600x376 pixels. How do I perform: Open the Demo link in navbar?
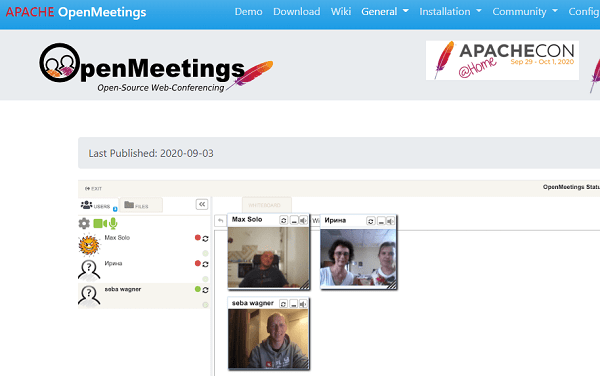tap(248, 12)
